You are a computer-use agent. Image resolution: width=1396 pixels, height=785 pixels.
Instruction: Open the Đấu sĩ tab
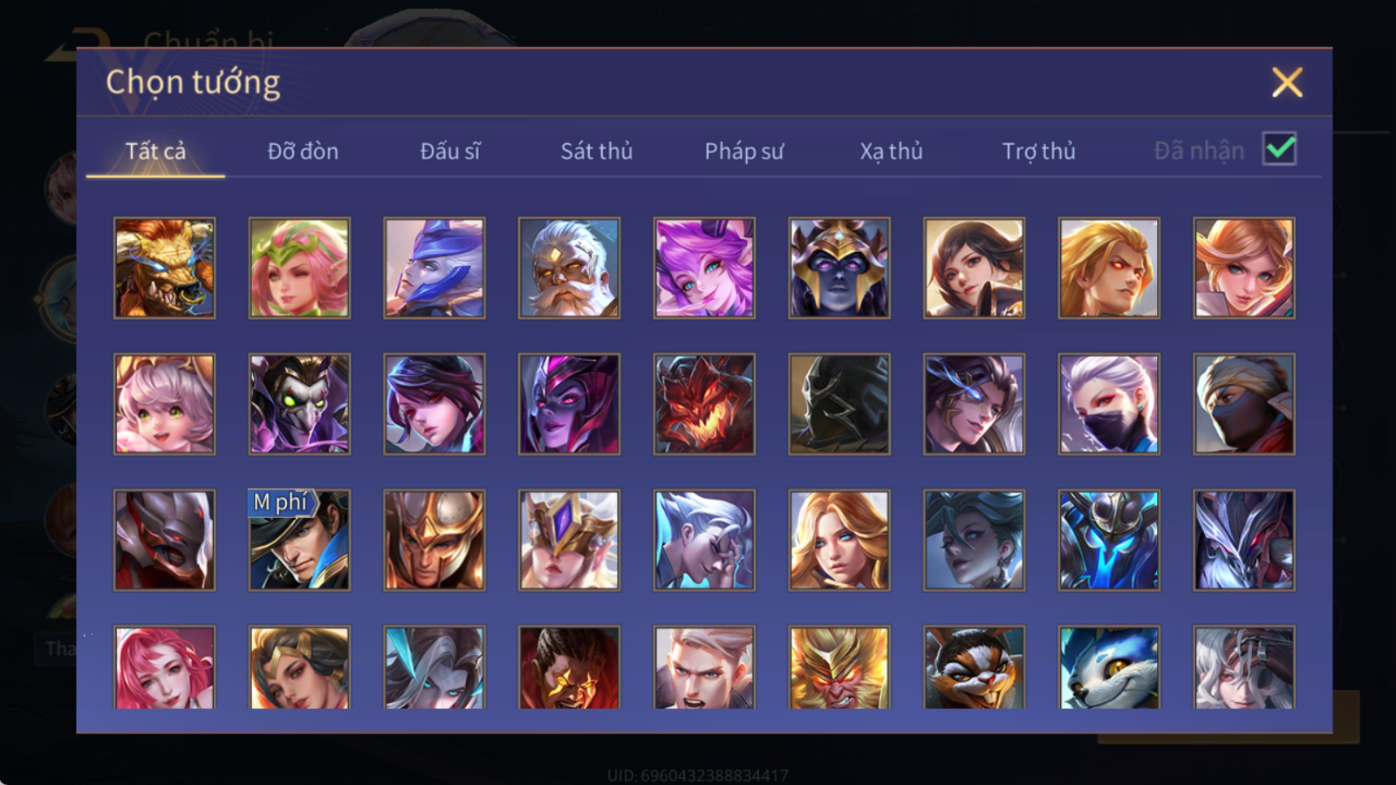point(450,151)
